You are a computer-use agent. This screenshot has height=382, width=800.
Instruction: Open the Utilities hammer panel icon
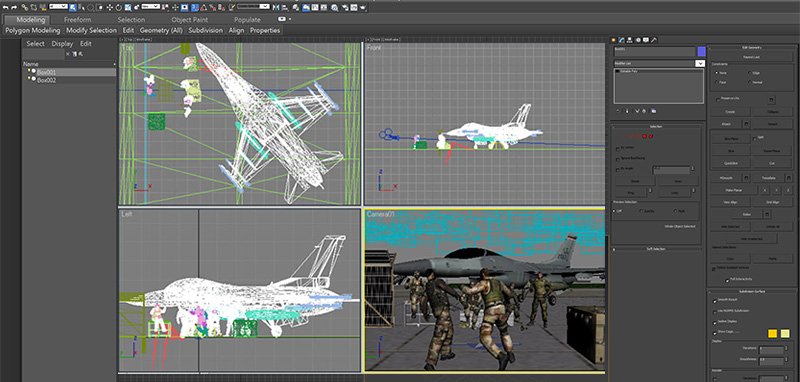[654, 40]
